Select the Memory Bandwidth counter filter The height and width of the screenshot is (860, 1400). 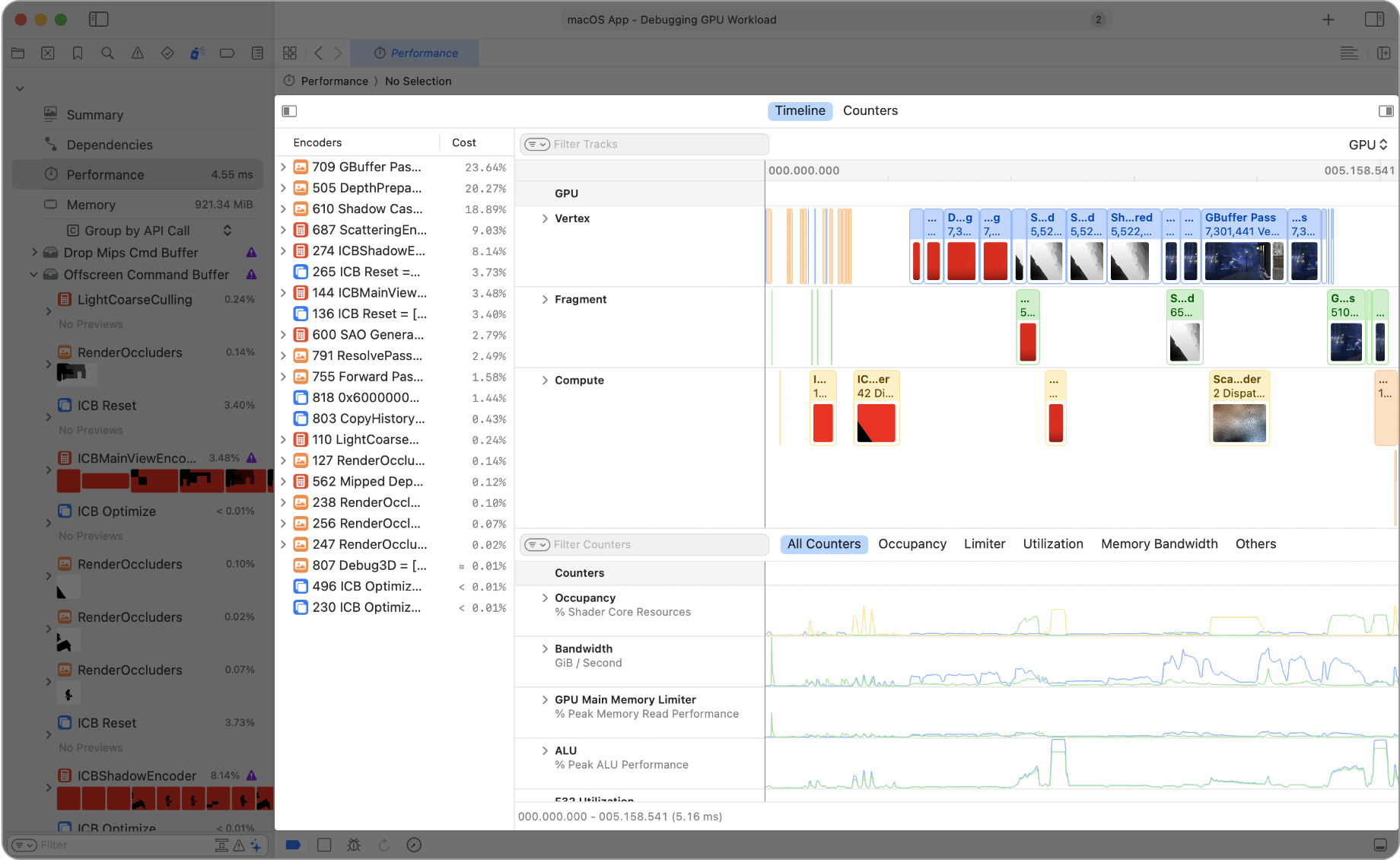coord(1159,543)
